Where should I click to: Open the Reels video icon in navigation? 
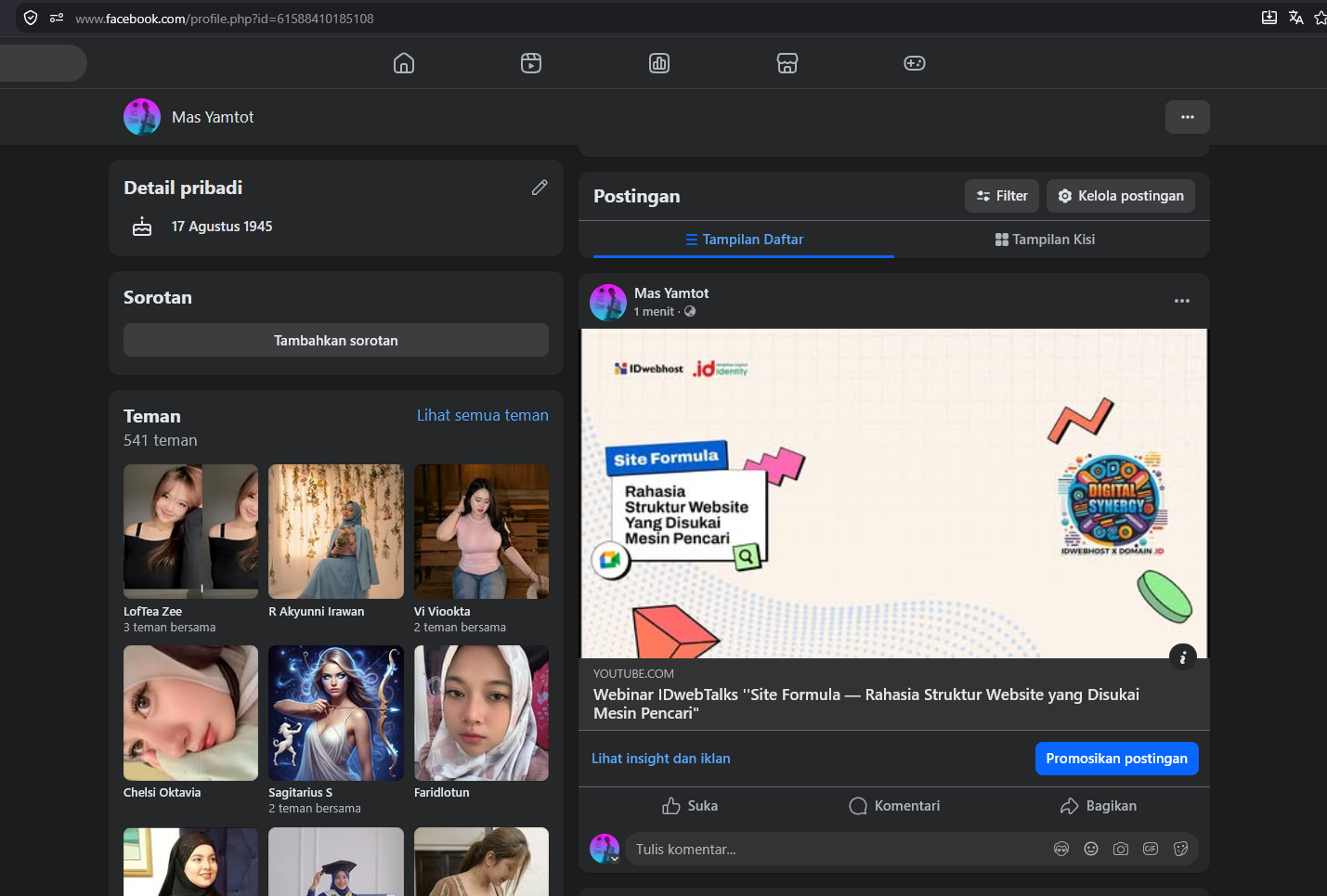(531, 63)
